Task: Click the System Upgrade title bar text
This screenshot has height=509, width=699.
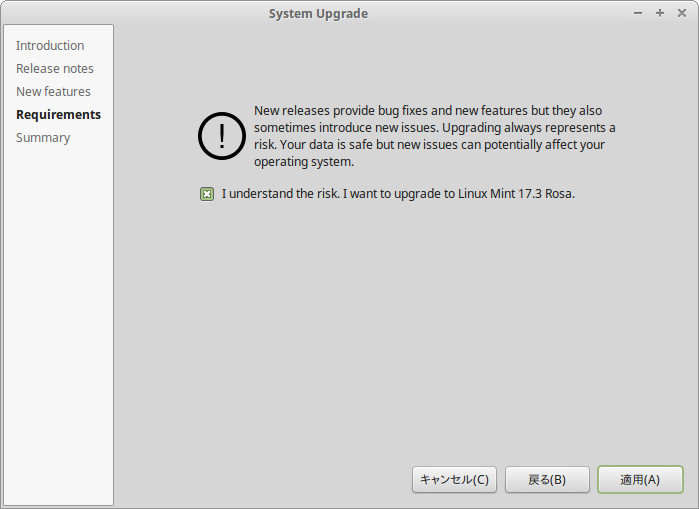Action: pos(318,14)
